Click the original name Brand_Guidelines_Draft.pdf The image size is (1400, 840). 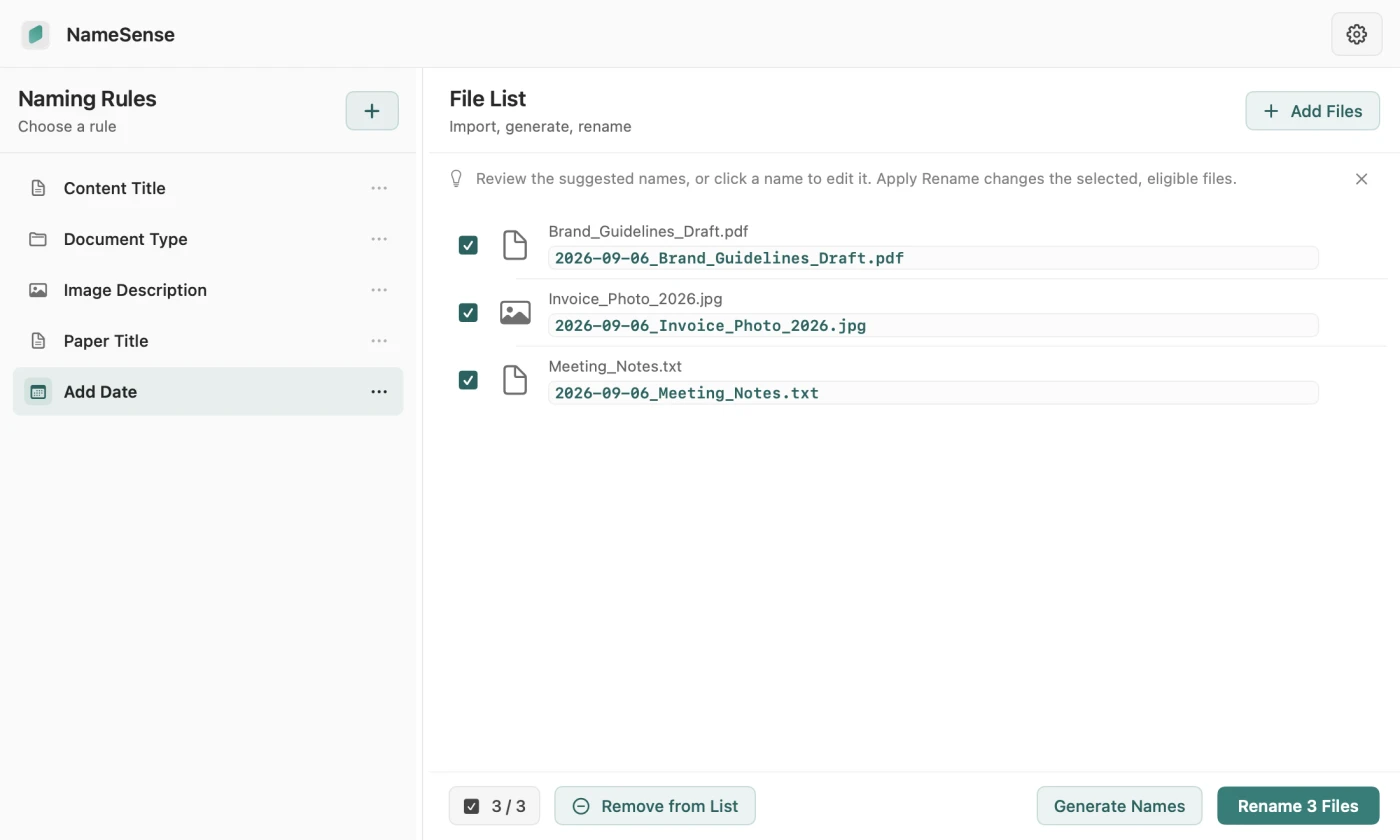648,231
